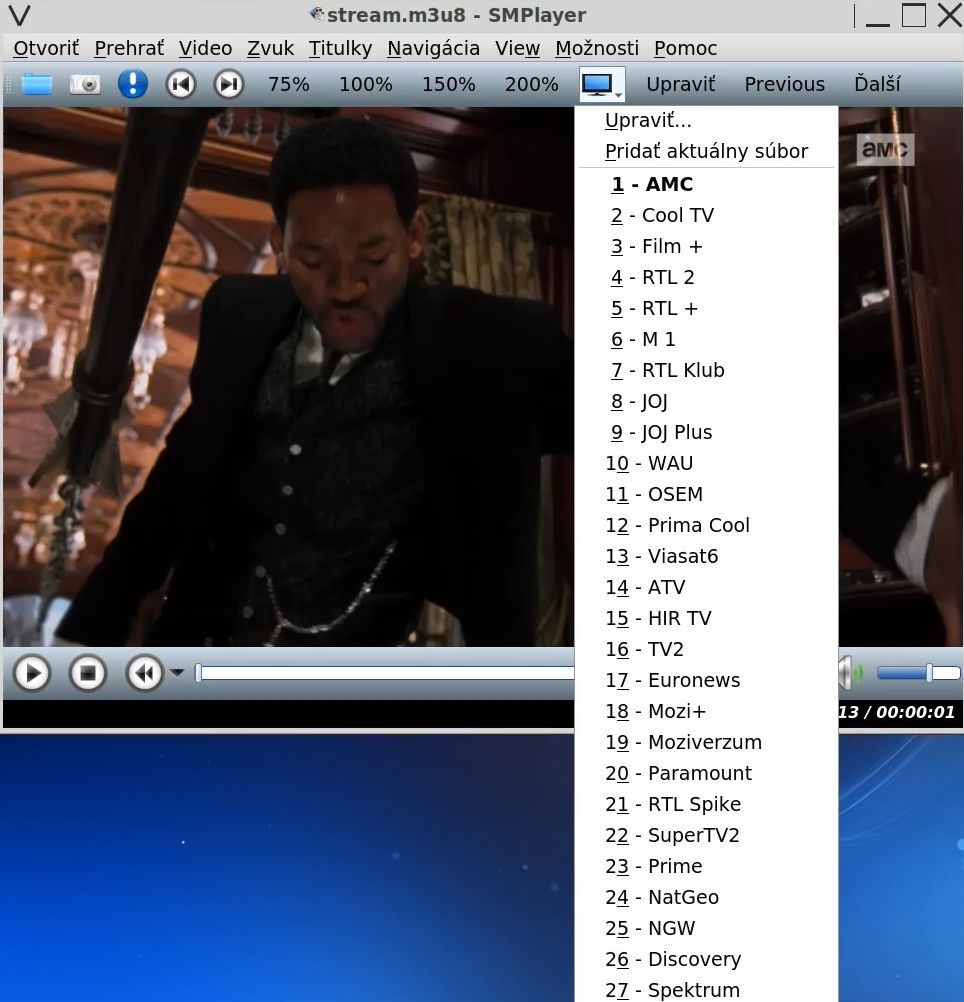The height and width of the screenshot is (1002, 964).
Task: Click the rewind button
Action: point(144,674)
